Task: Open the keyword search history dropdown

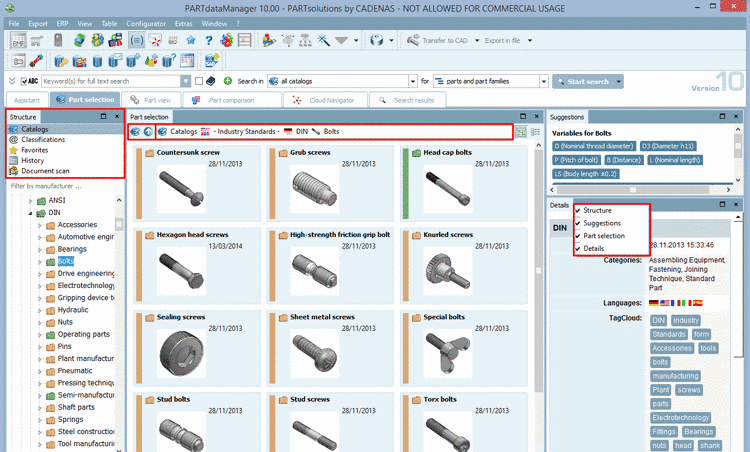Action: (x=186, y=81)
